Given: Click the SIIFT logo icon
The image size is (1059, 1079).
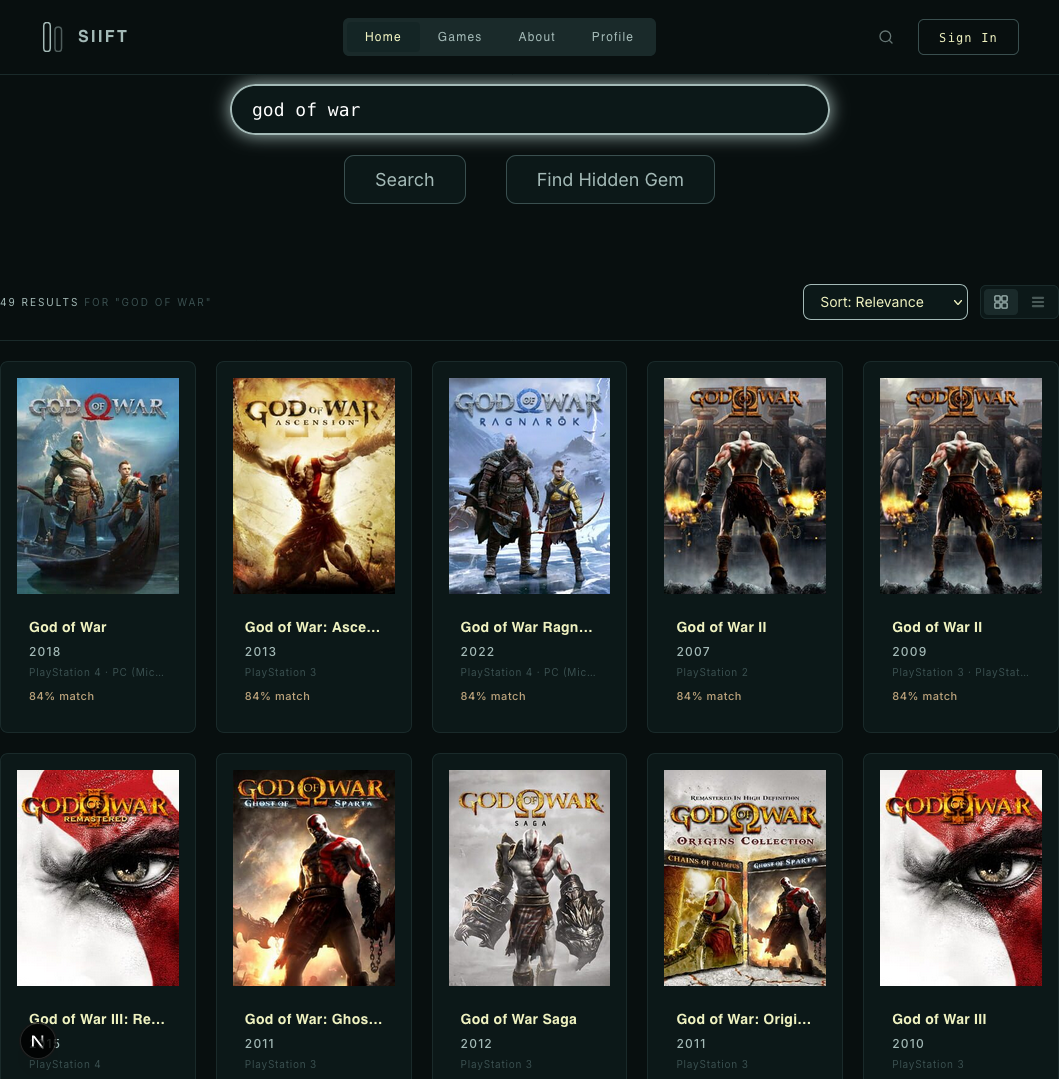Looking at the screenshot, I should click(x=52, y=37).
